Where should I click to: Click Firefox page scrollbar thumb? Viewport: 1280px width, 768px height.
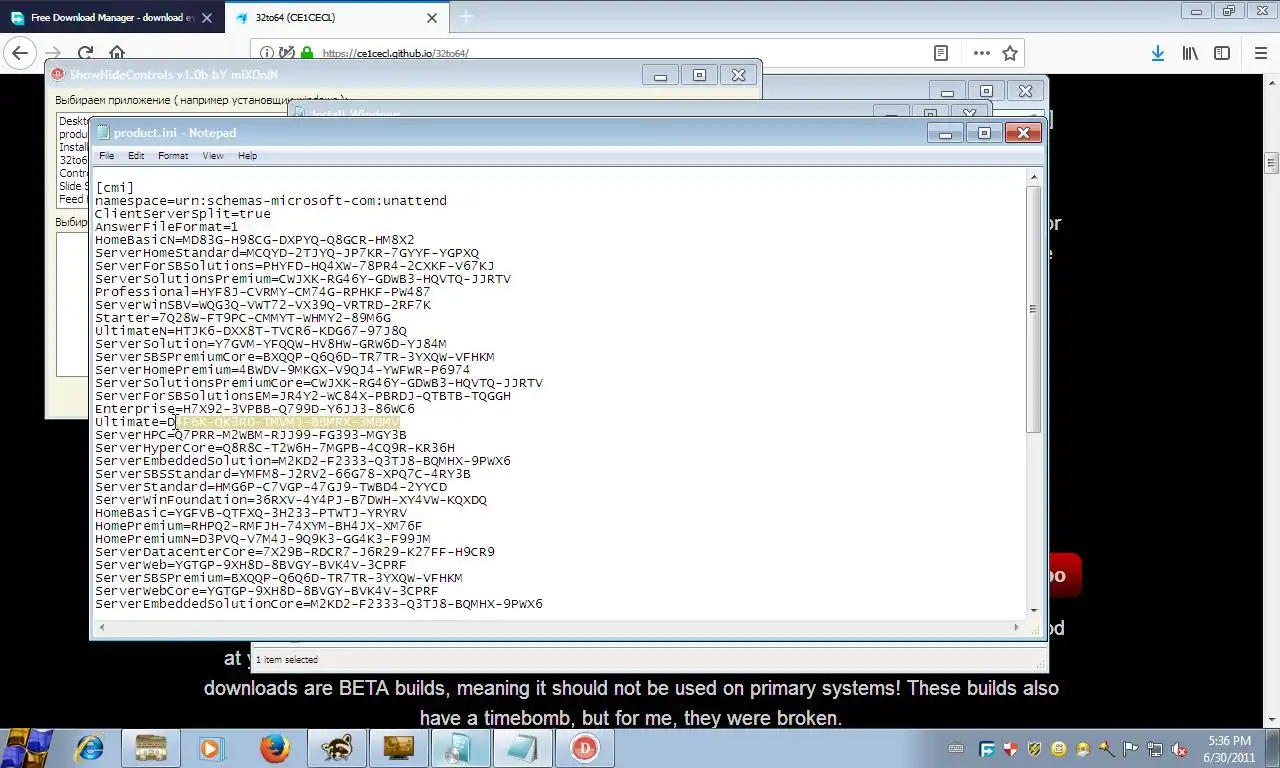[x=1271, y=163]
